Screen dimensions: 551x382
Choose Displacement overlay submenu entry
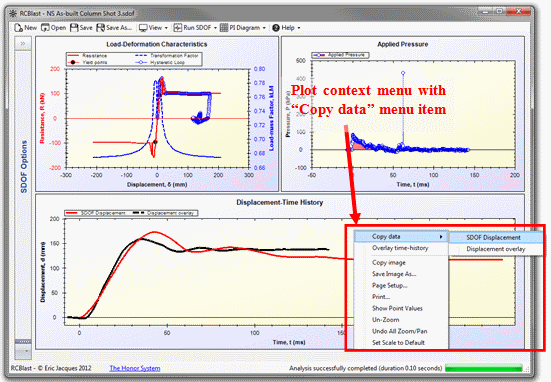tap(496, 249)
